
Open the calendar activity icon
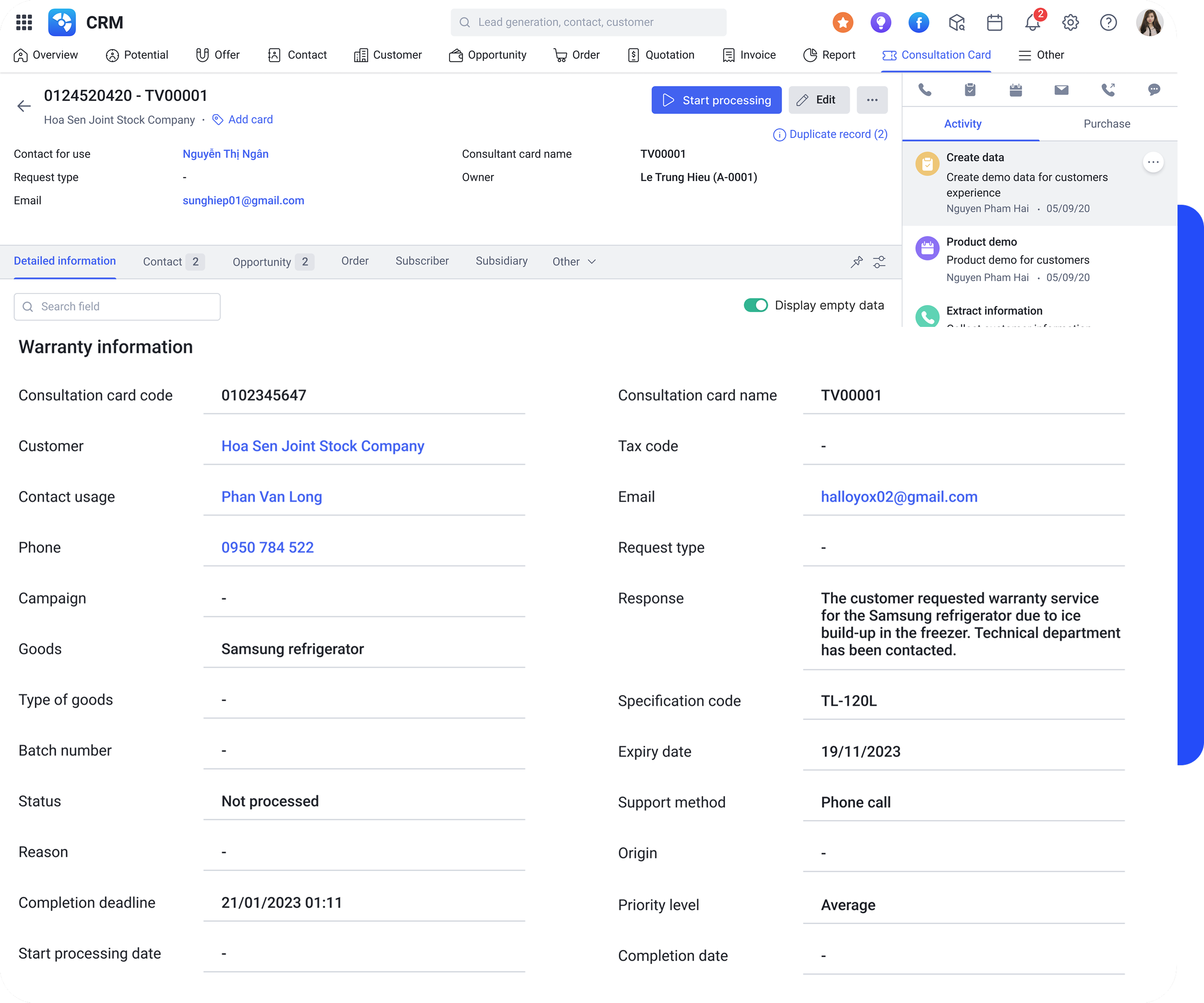1016,90
